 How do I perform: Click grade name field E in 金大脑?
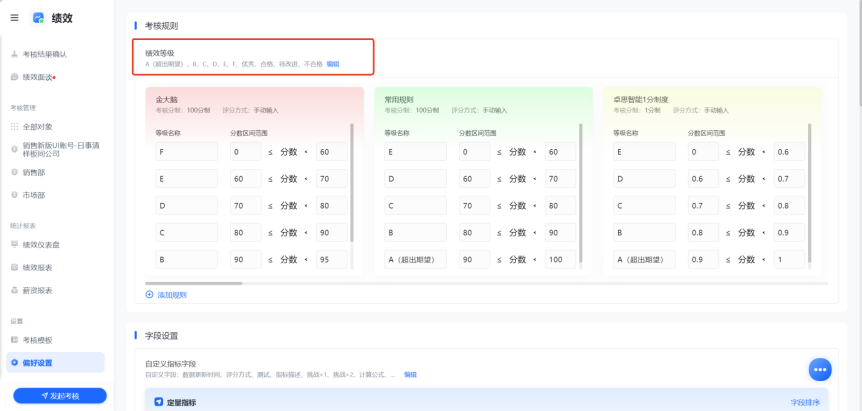(x=187, y=179)
